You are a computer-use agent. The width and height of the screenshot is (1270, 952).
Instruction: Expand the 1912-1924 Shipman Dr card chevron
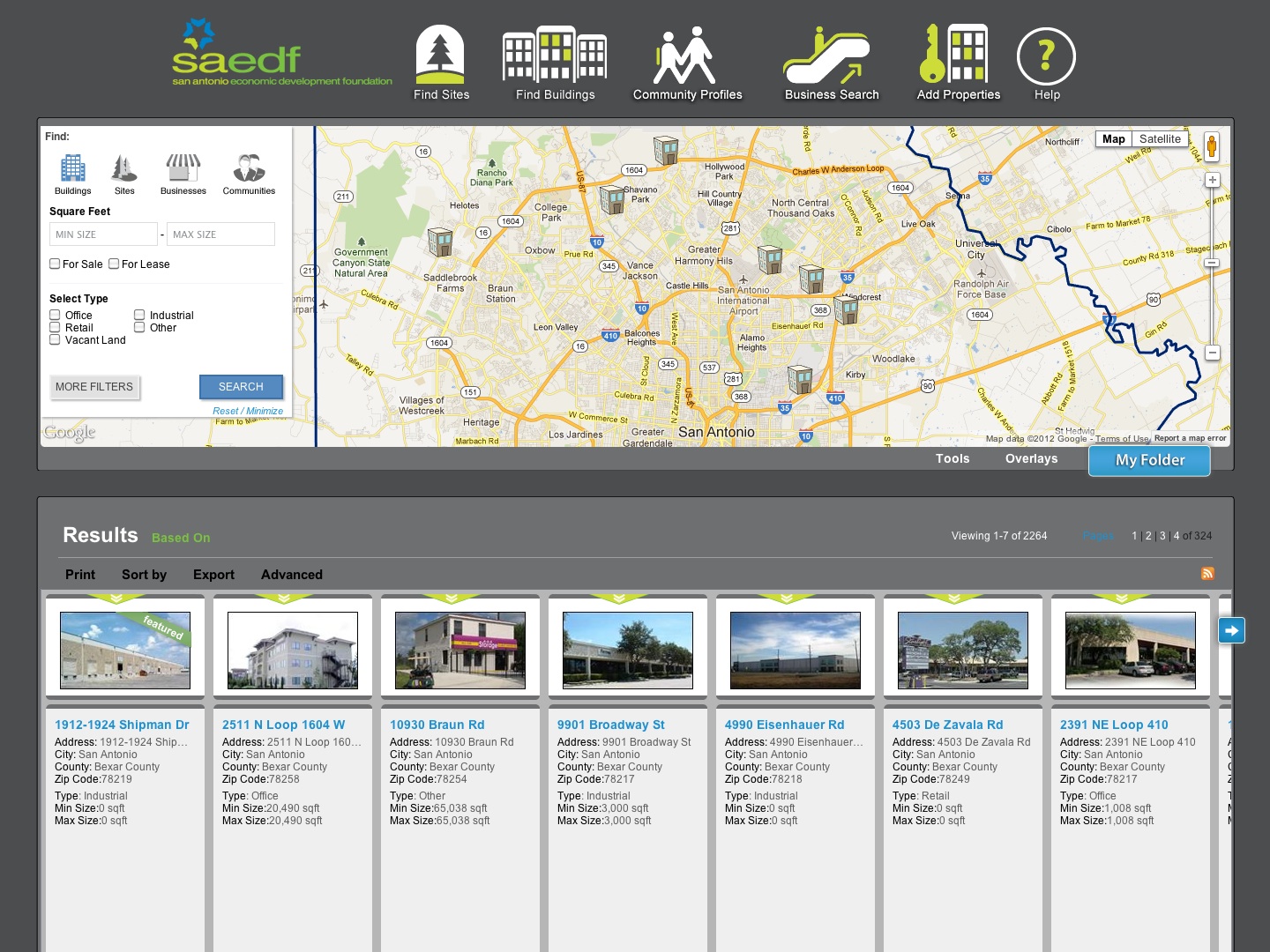point(116,599)
